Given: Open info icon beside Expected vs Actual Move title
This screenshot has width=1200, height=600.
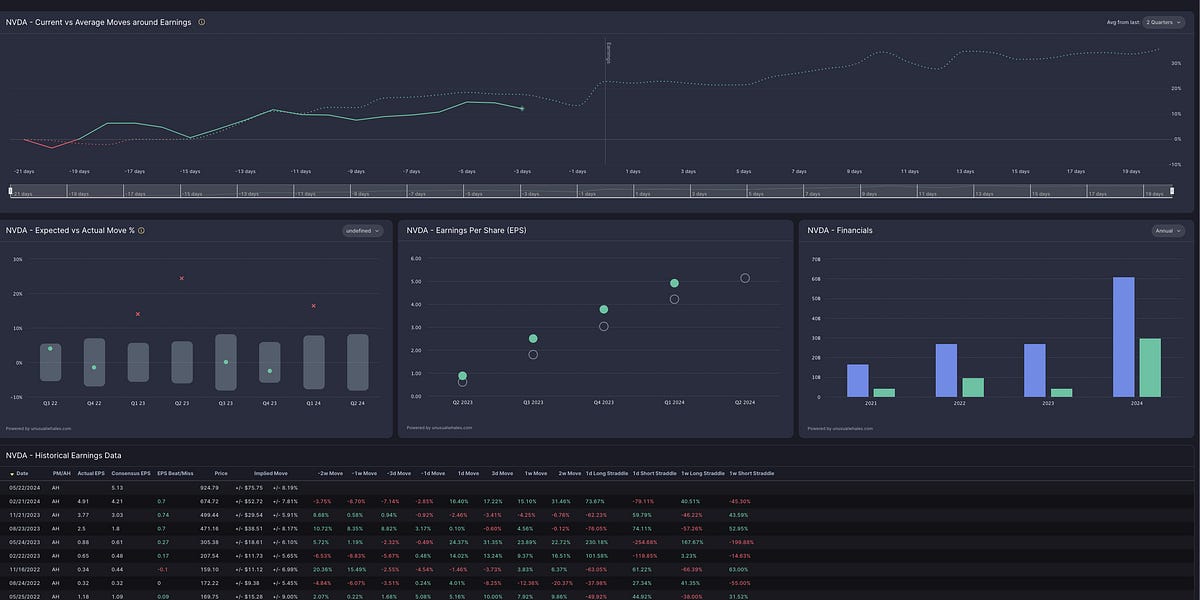Looking at the screenshot, I should coord(141,230).
